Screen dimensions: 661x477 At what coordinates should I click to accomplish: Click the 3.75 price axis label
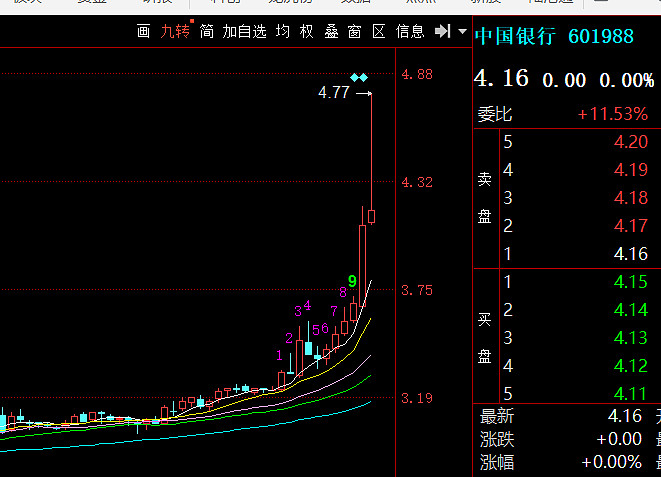[417, 290]
